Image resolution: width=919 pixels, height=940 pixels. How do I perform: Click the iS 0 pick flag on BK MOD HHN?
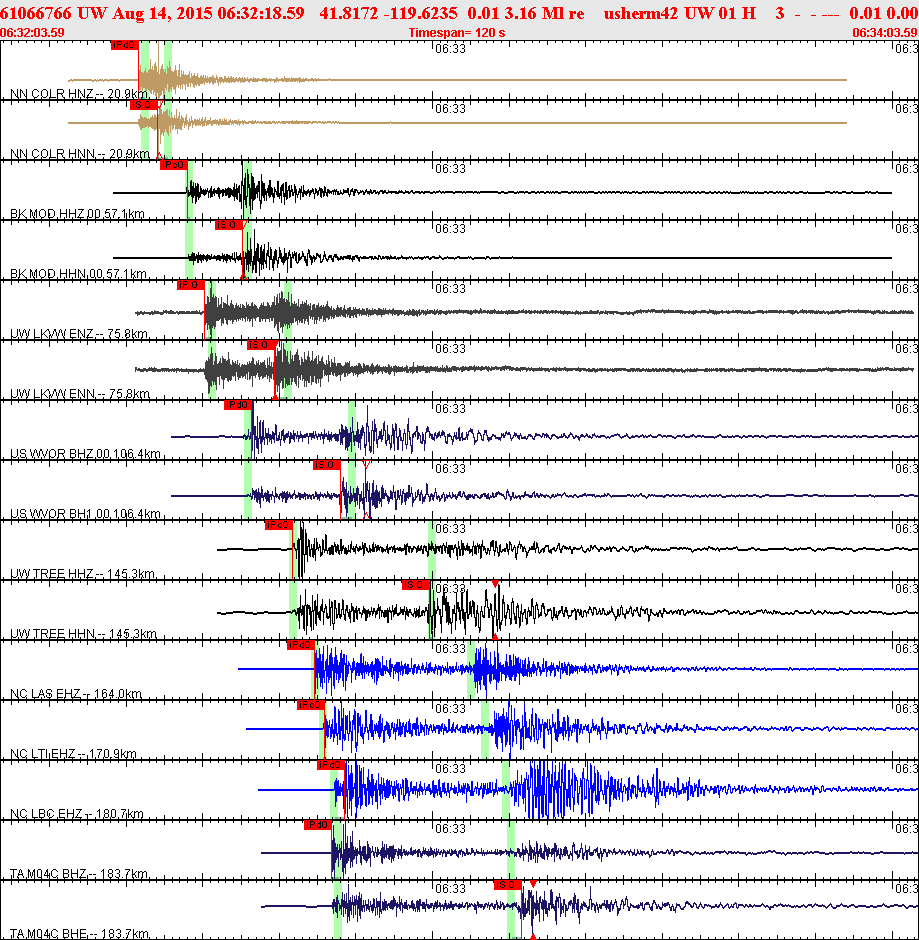pyautogui.click(x=229, y=225)
